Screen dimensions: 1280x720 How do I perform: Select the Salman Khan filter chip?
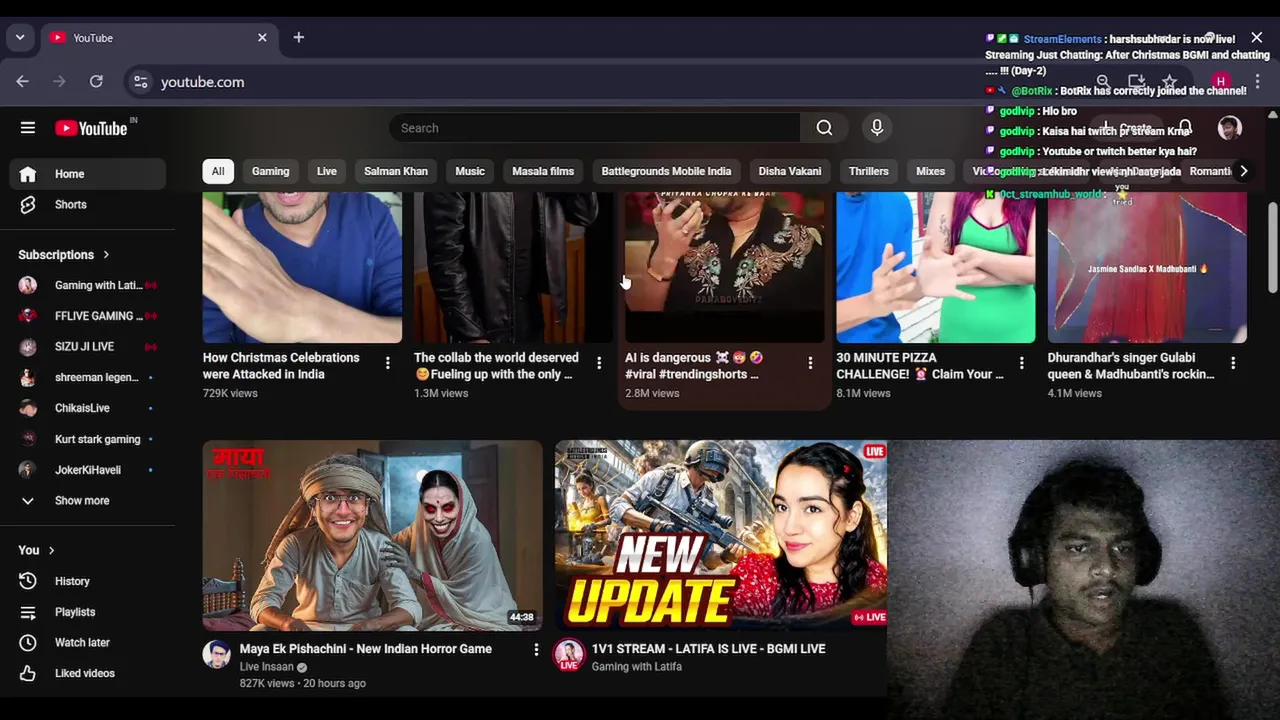(x=396, y=171)
